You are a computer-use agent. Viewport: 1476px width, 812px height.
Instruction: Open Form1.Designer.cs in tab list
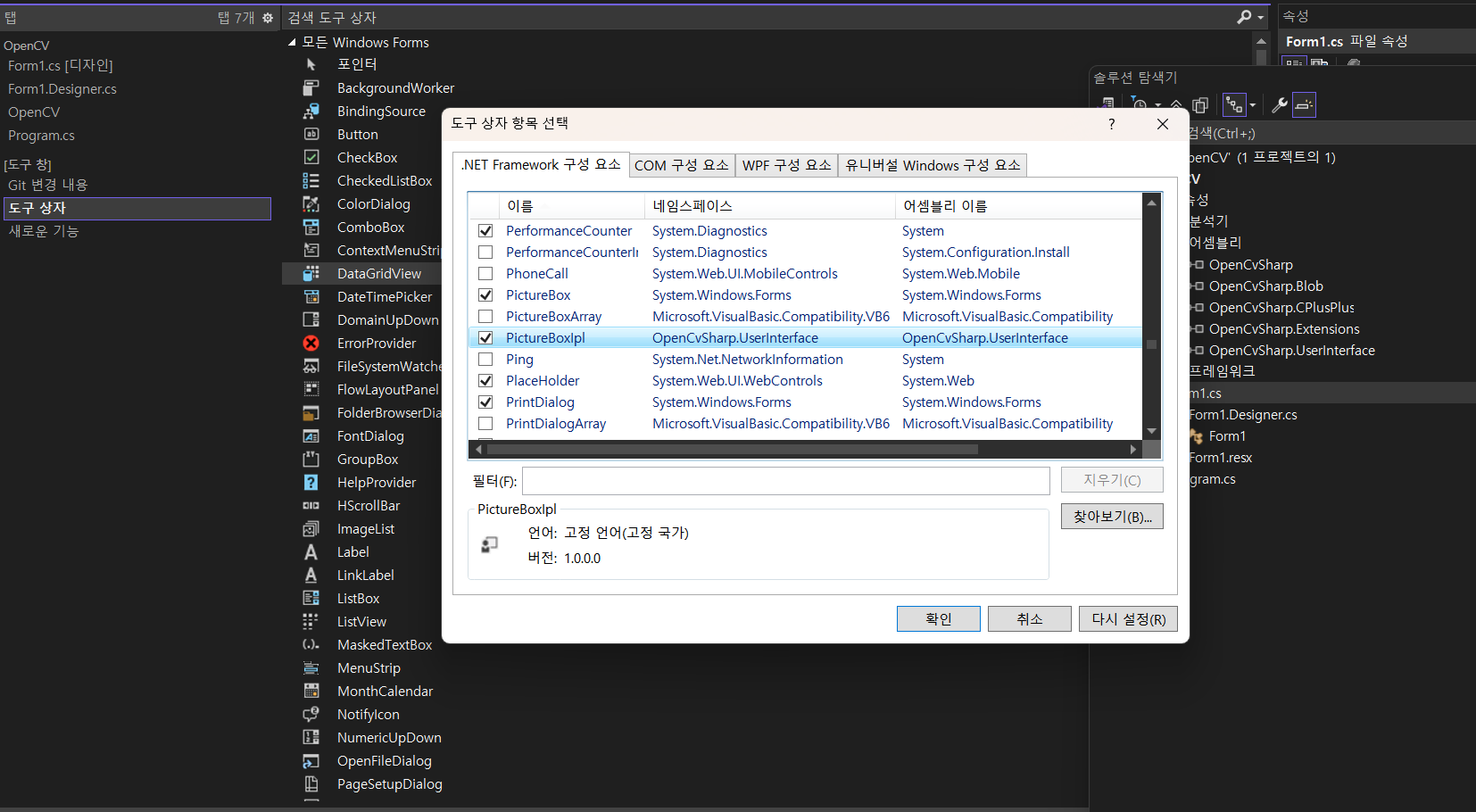pos(62,89)
